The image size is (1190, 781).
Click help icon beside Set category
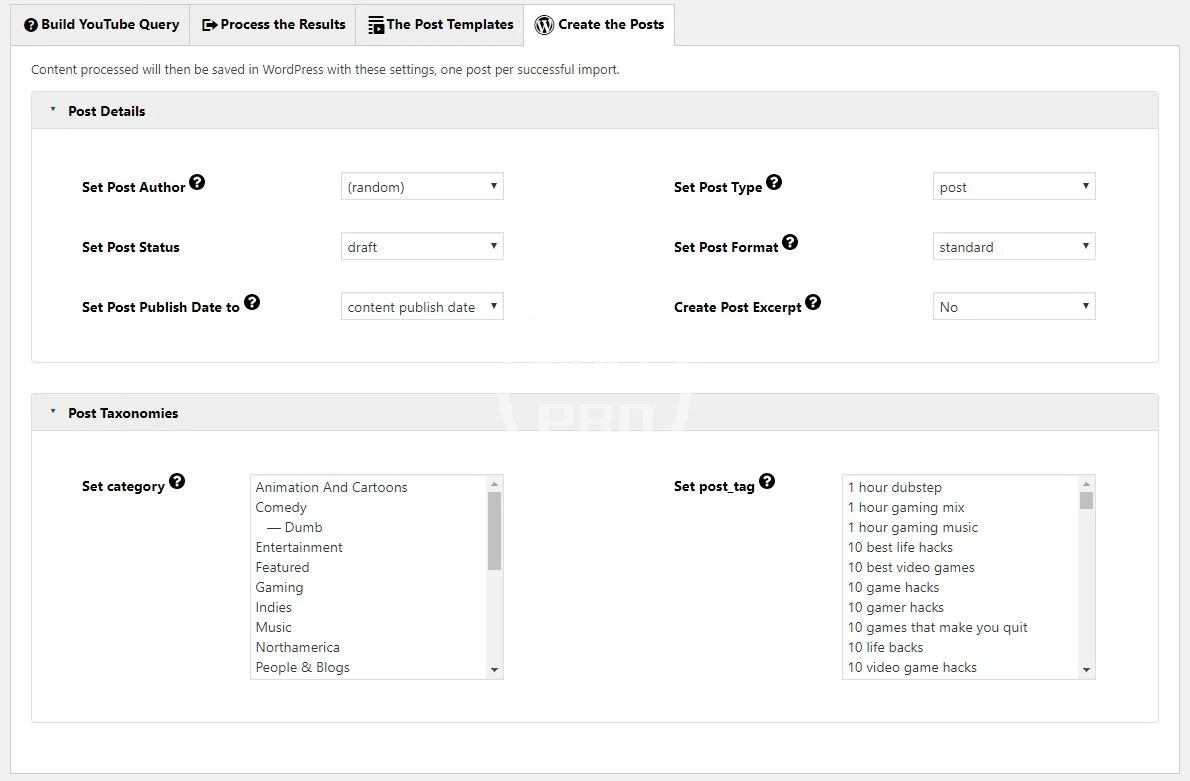177,481
